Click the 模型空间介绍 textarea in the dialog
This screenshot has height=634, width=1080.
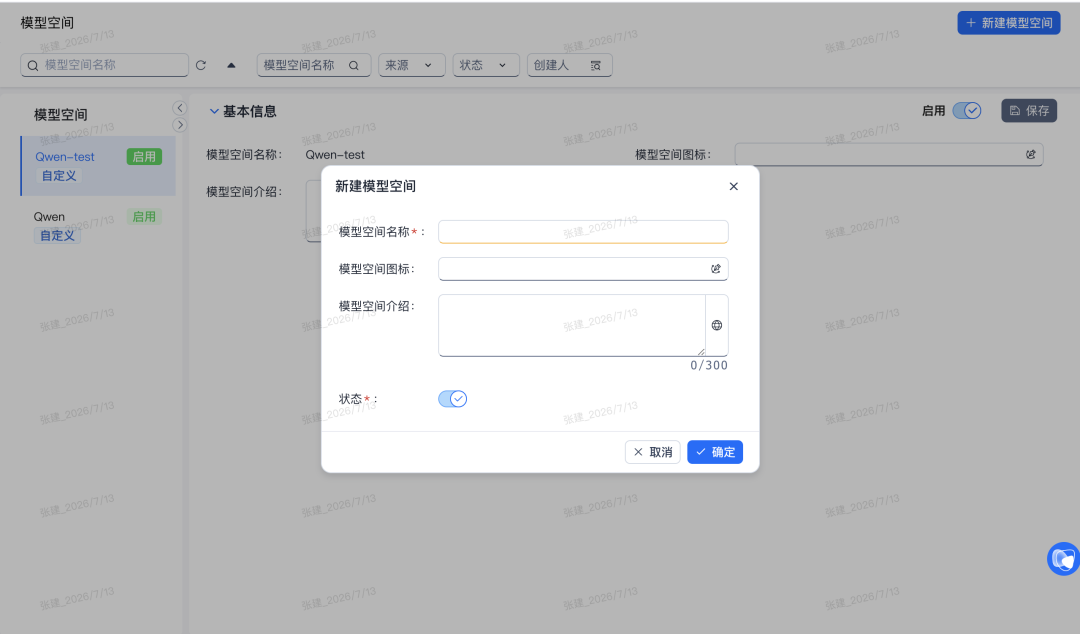point(572,325)
